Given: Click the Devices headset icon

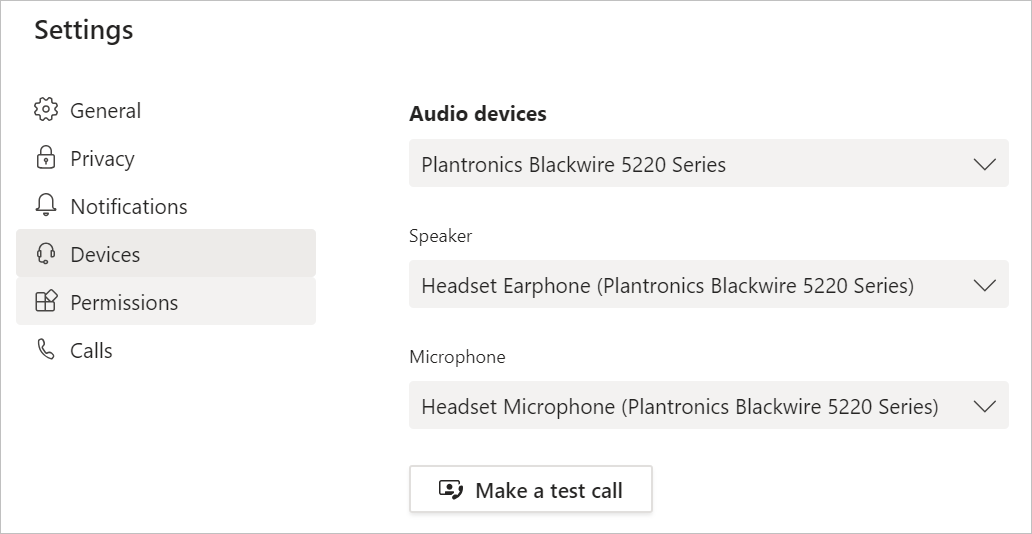Looking at the screenshot, I should [45, 254].
